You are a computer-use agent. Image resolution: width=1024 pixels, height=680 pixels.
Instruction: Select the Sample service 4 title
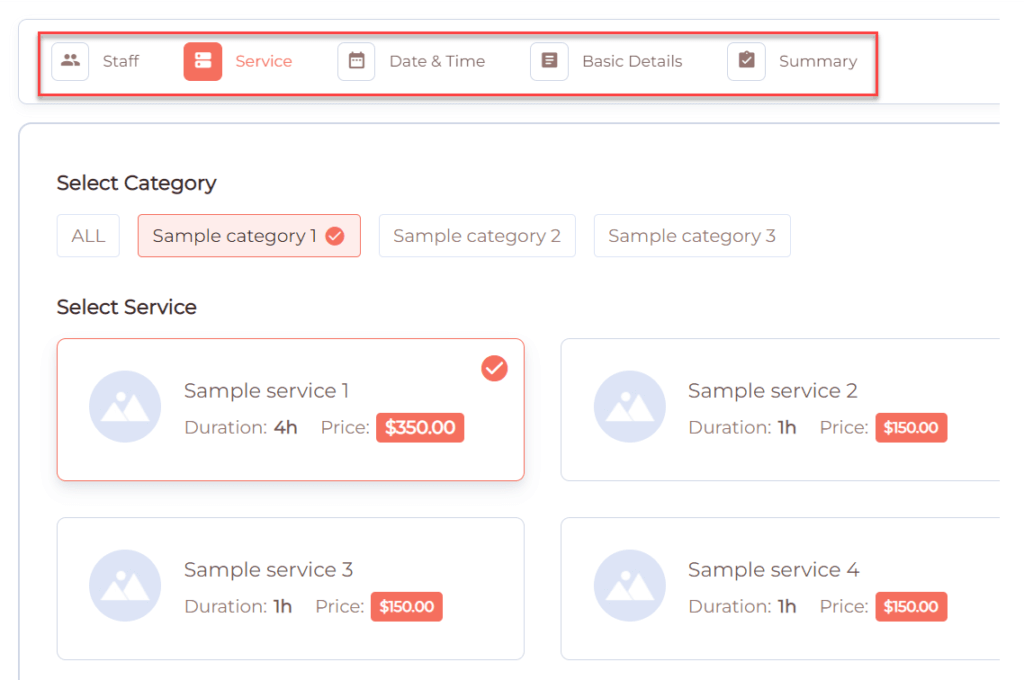(x=773, y=570)
